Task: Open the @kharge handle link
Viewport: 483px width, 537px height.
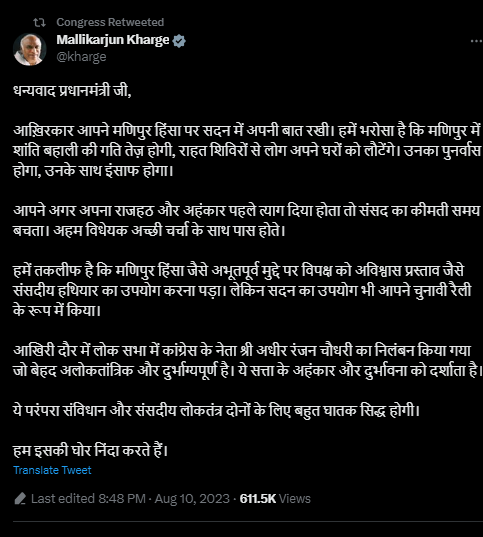Action: (81, 57)
